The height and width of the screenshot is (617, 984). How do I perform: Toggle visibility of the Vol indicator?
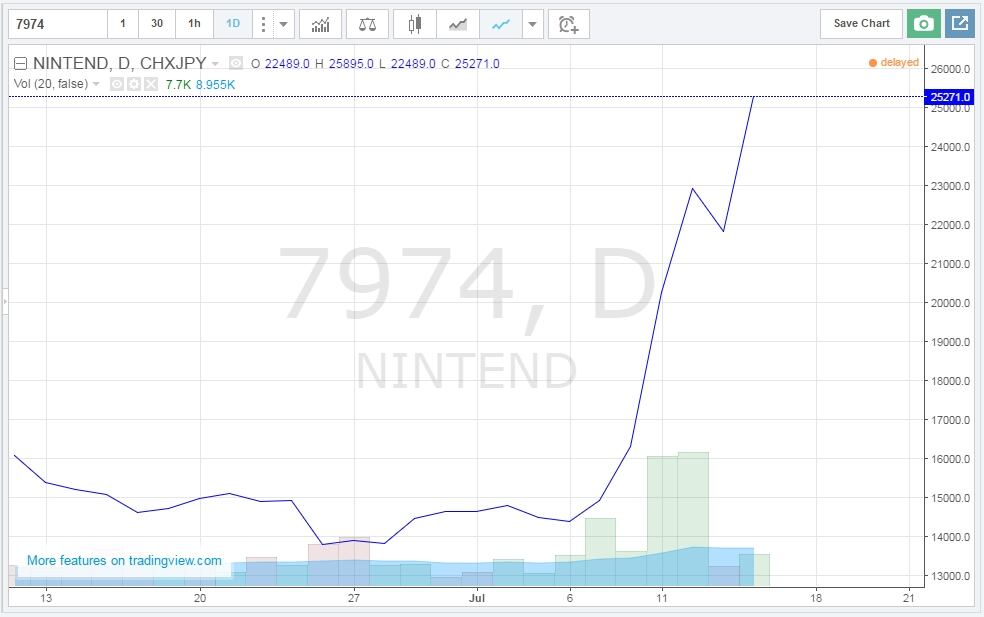(x=116, y=84)
